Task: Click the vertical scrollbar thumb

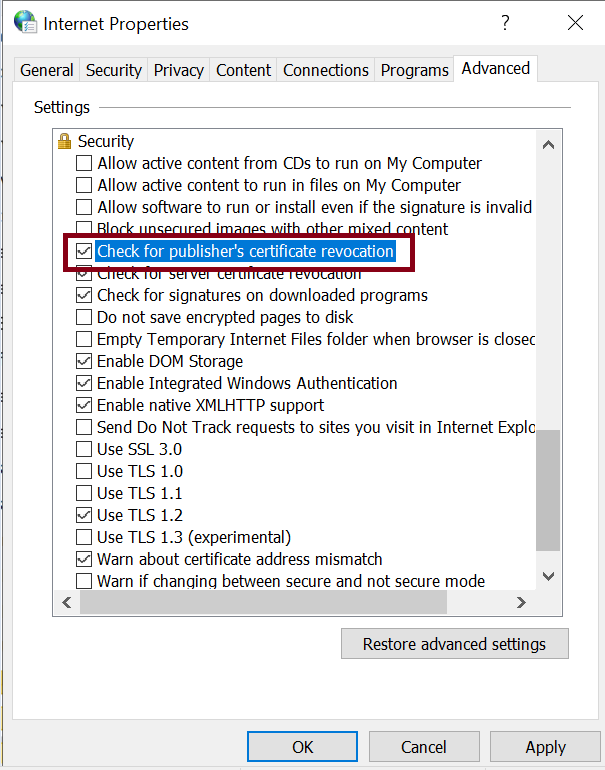Action: pyautogui.click(x=548, y=490)
